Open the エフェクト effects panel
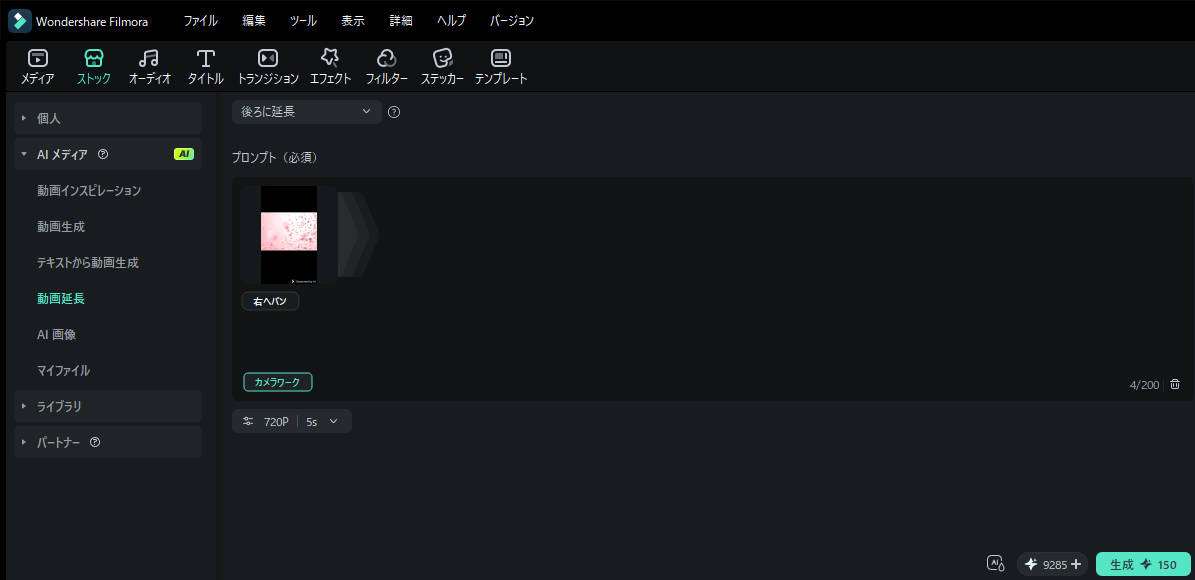Image resolution: width=1195 pixels, height=580 pixels. [330, 66]
